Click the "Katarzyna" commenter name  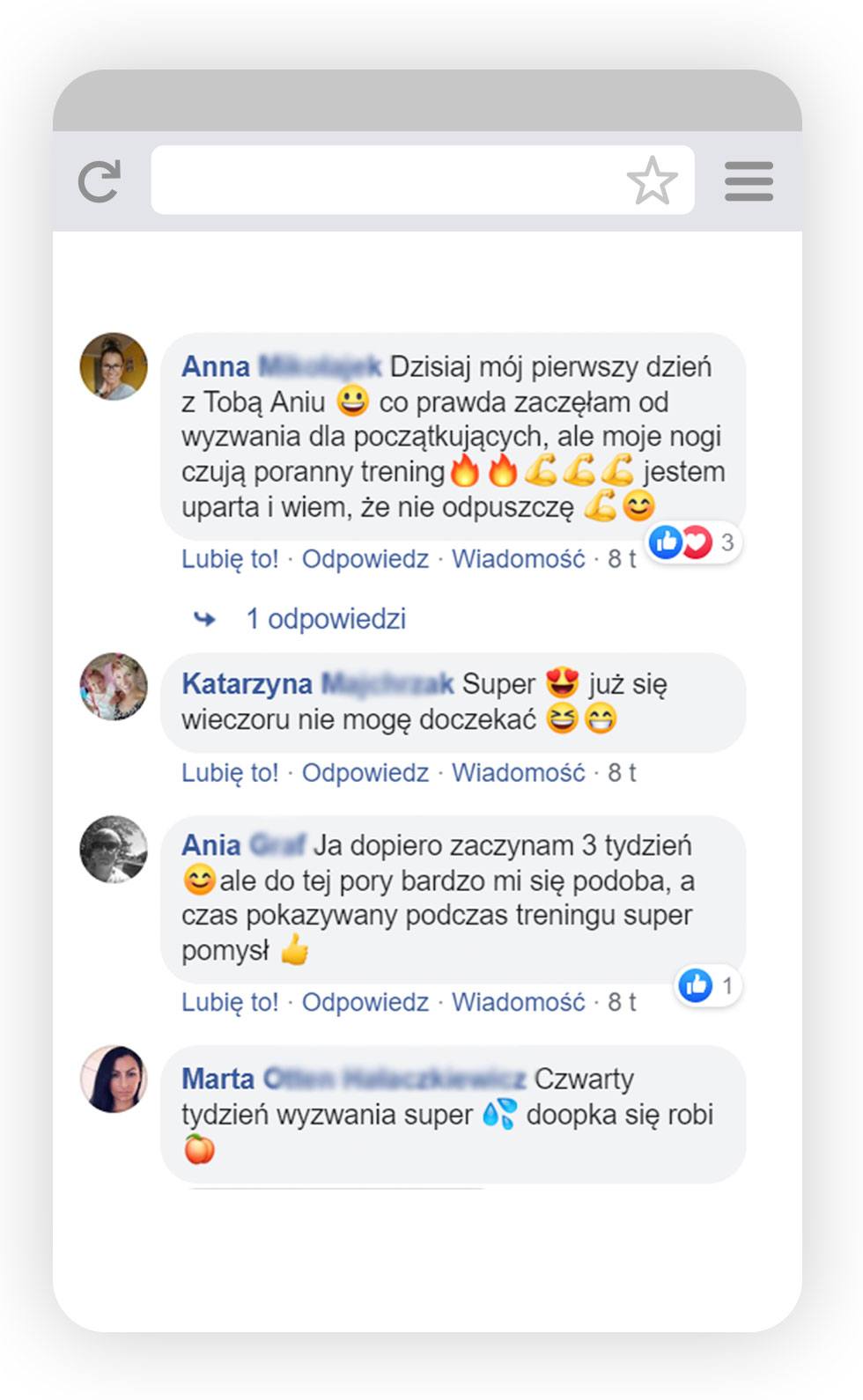tap(247, 684)
